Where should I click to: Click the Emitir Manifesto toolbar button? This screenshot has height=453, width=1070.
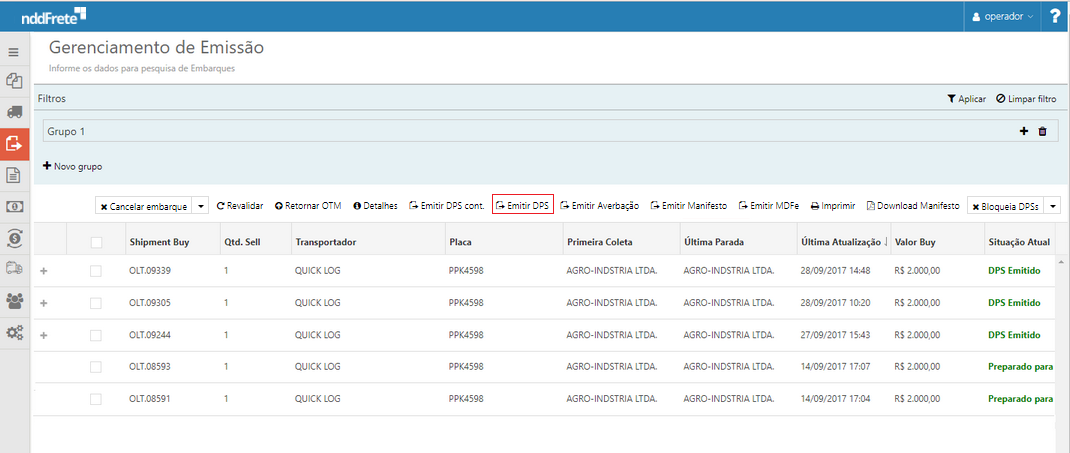[688, 205]
